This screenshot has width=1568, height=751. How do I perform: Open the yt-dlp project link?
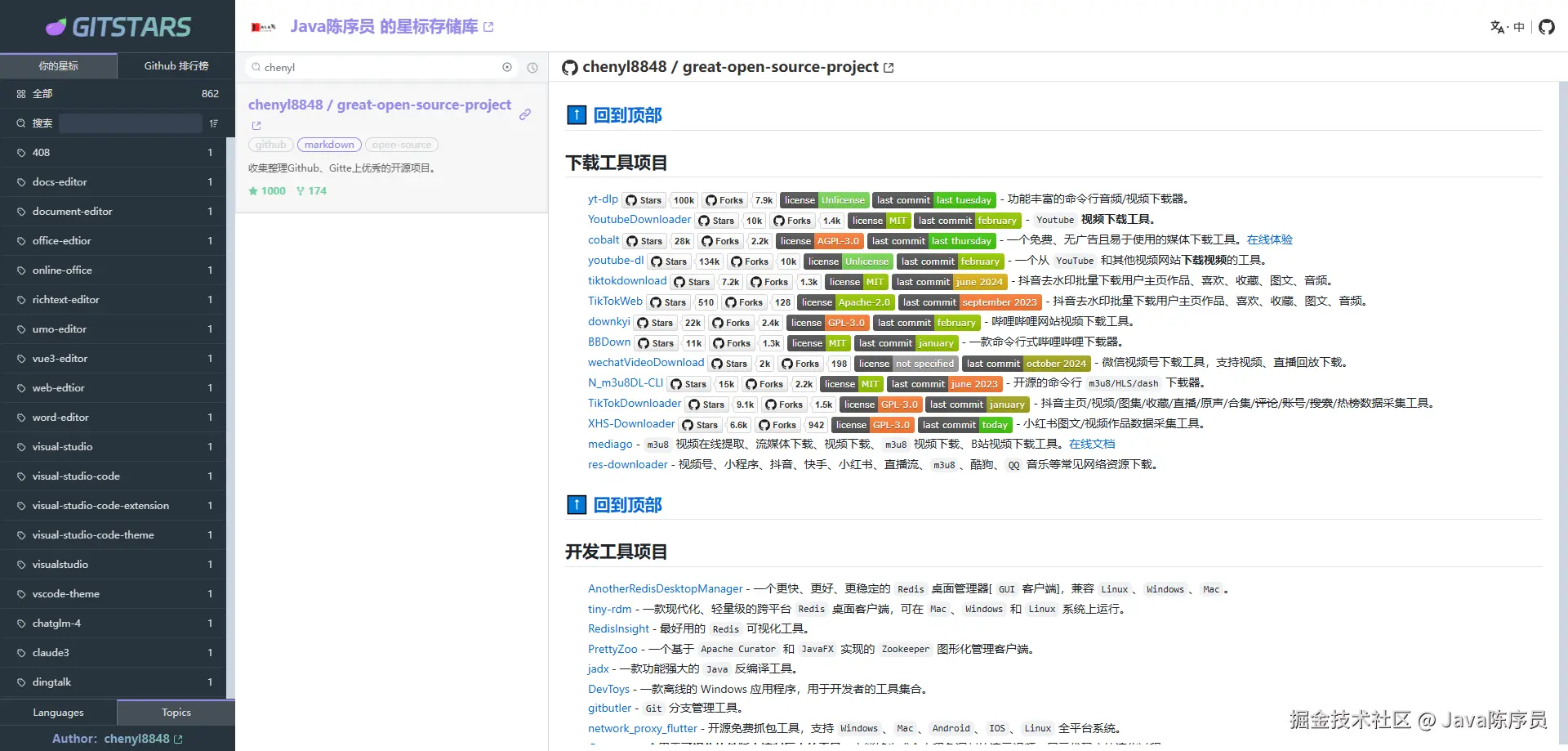[x=603, y=199]
